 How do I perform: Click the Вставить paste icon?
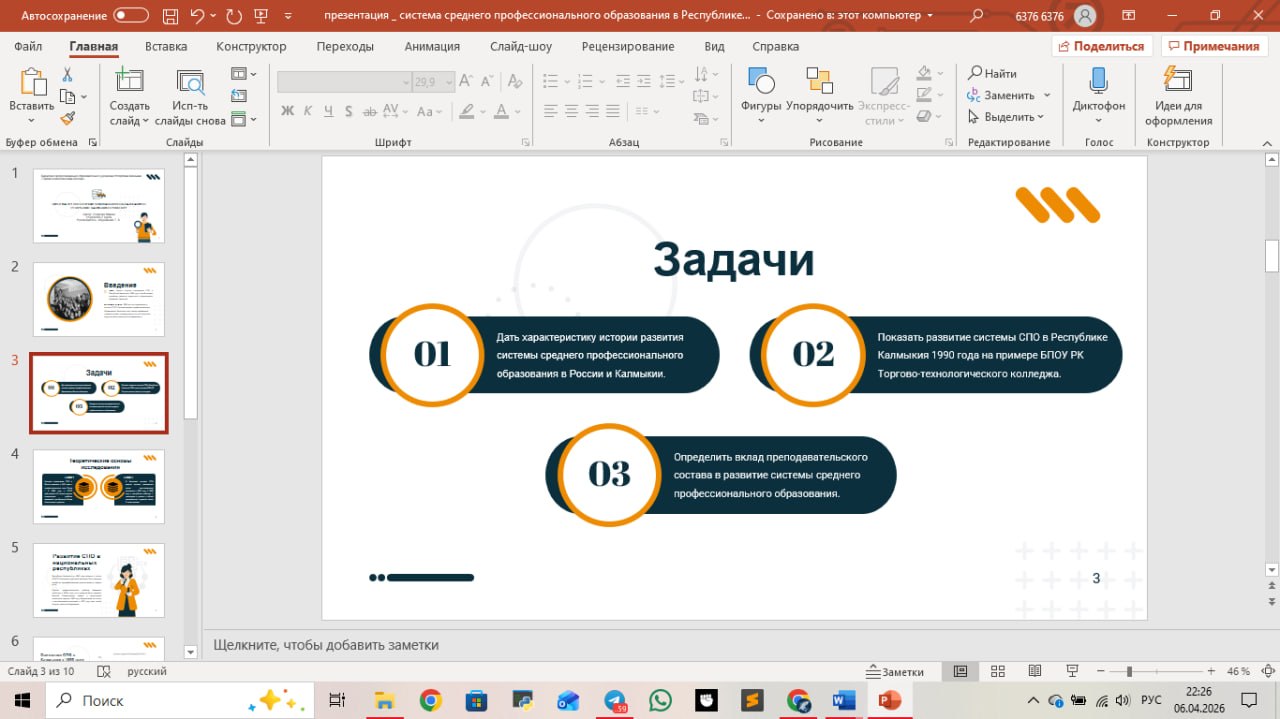point(32,81)
